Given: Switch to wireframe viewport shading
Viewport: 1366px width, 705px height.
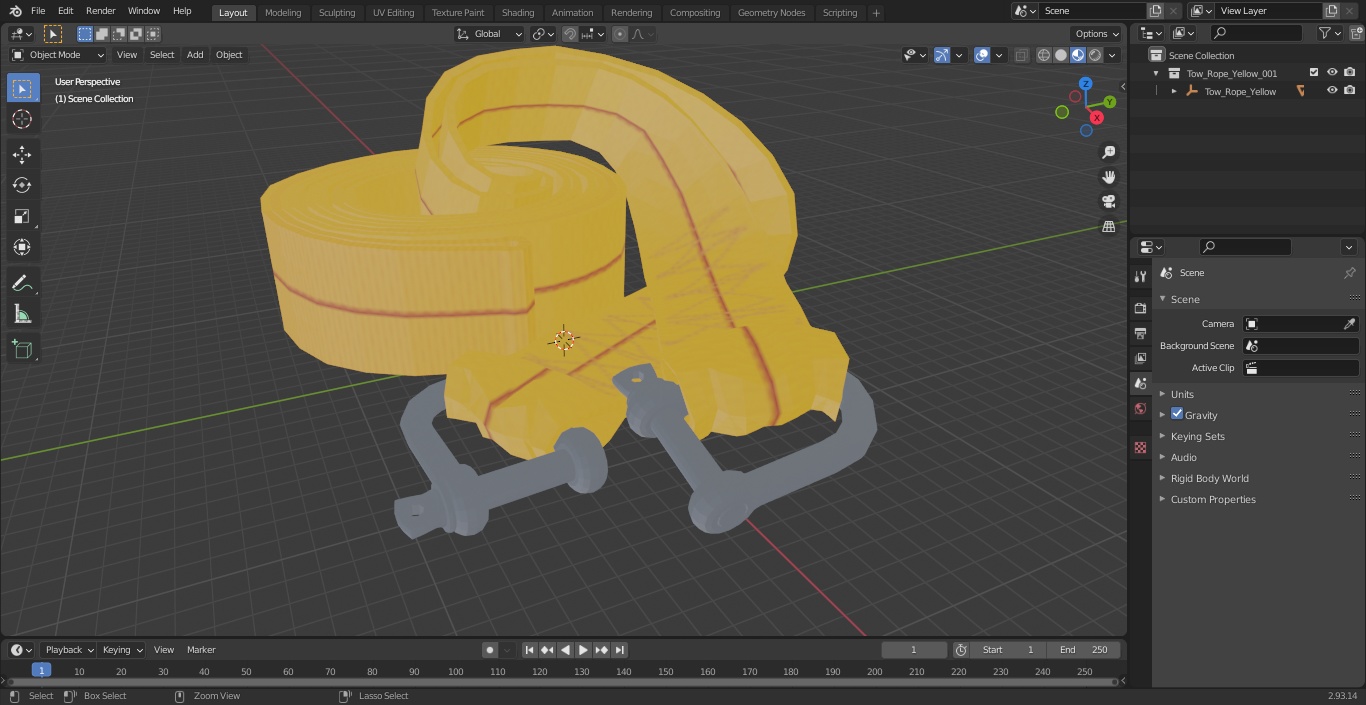Looking at the screenshot, I should pos(1044,55).
